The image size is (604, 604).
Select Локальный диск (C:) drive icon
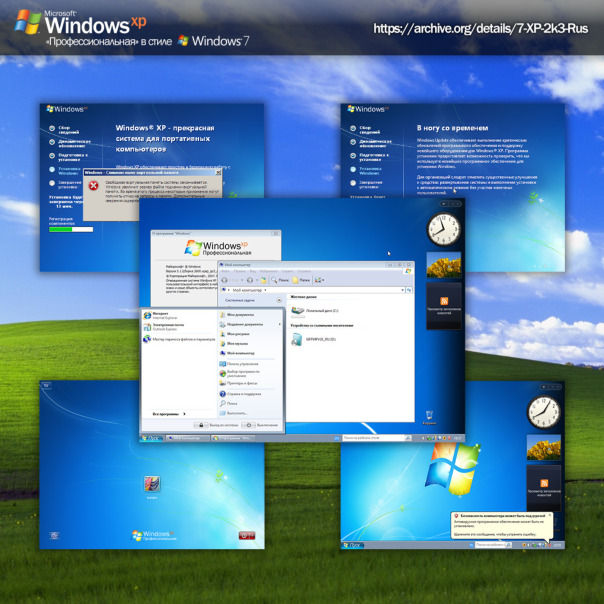pos(297,310)
